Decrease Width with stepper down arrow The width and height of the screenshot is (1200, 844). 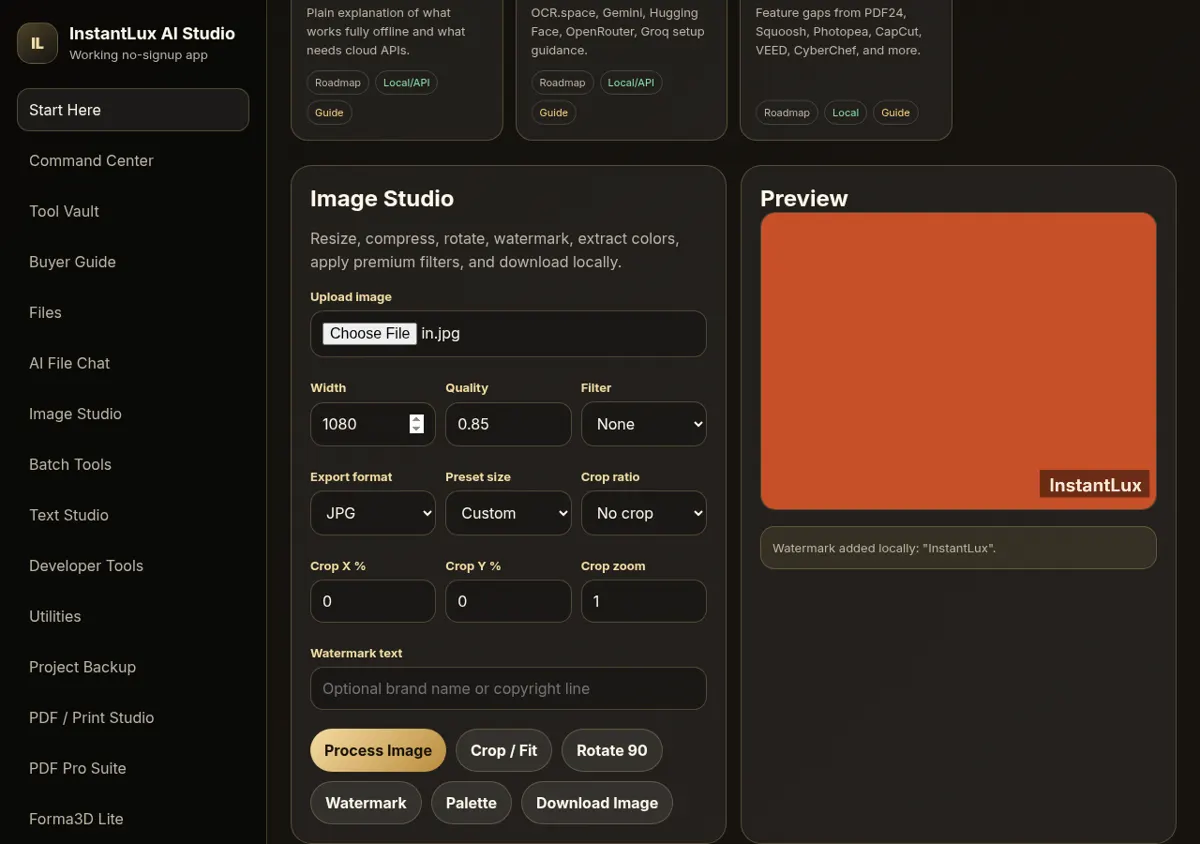(417, 429)
